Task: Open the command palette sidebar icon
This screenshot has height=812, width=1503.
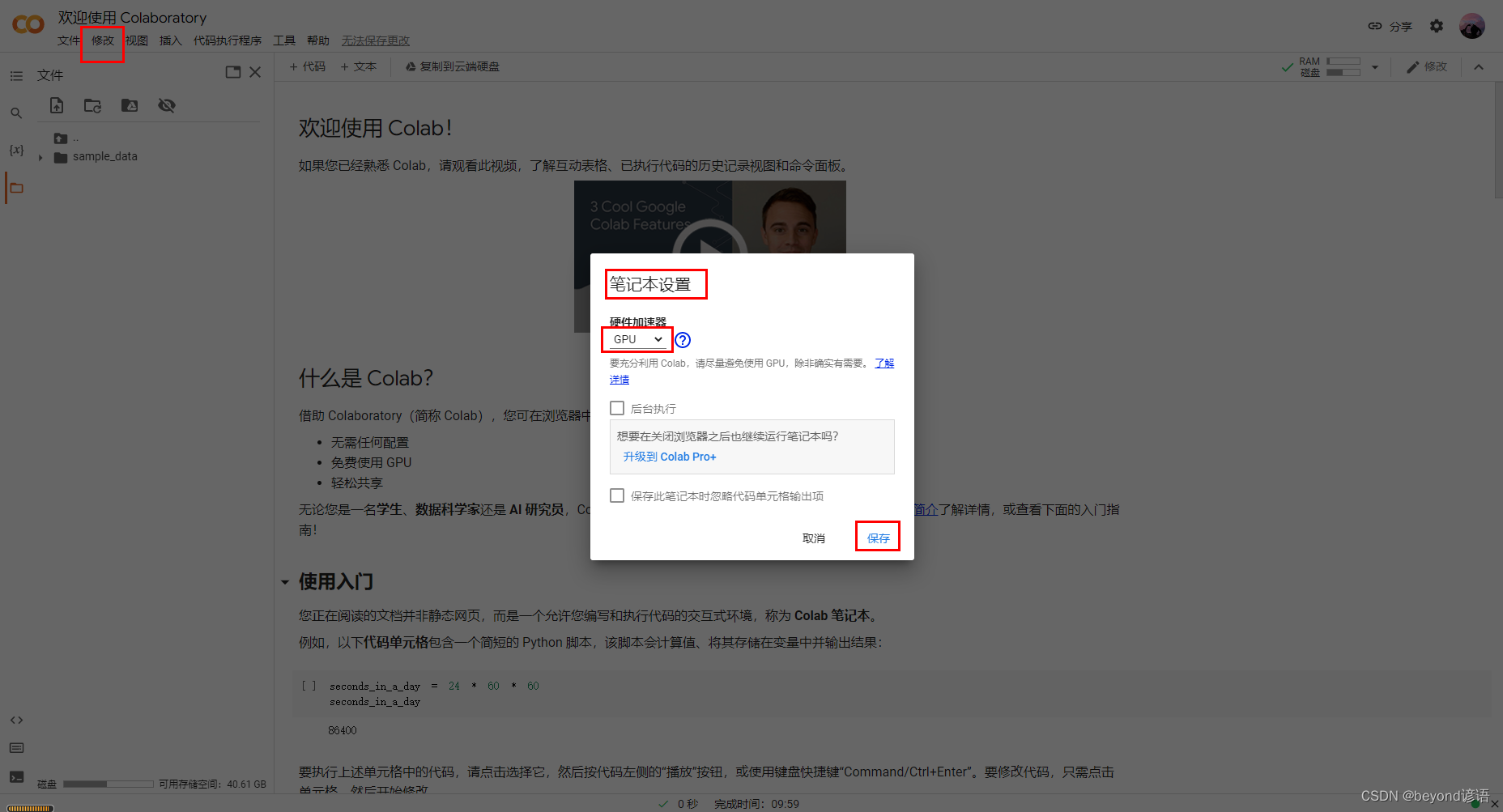Action: (16, 748)
